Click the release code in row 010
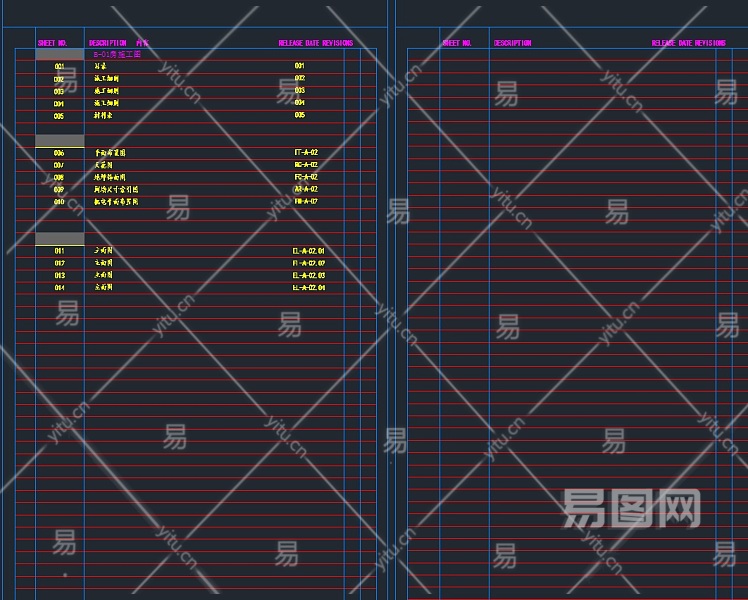Image resolution: width=748 pixels, height=600 pixels. [x=306, y=201]
